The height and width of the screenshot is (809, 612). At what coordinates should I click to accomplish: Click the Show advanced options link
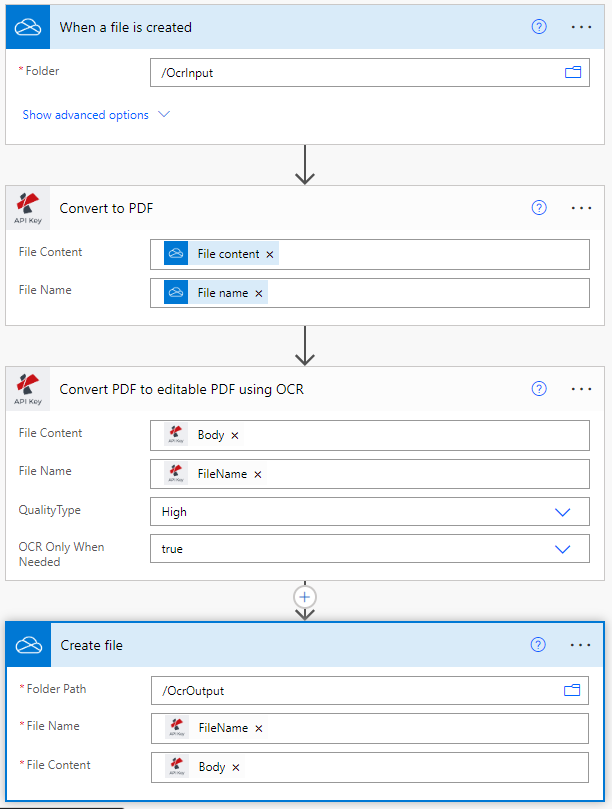(85, 115)
